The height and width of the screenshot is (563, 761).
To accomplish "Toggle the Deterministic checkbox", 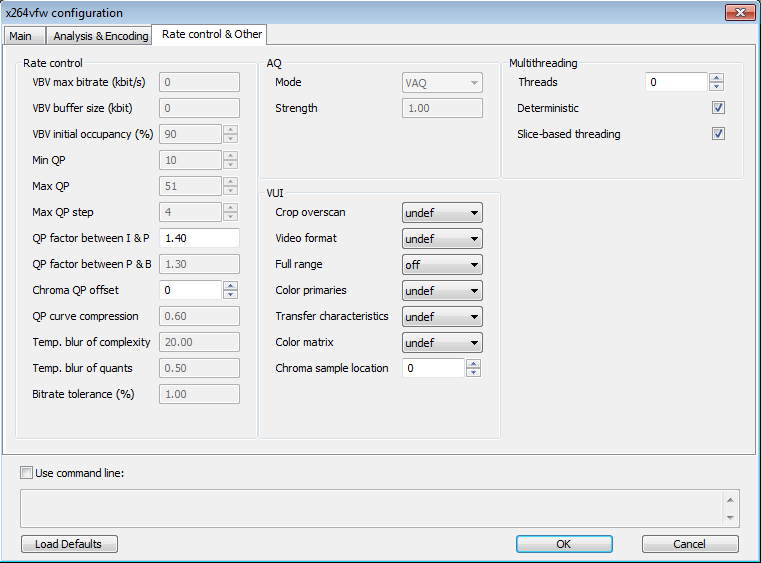I will 718,108.
